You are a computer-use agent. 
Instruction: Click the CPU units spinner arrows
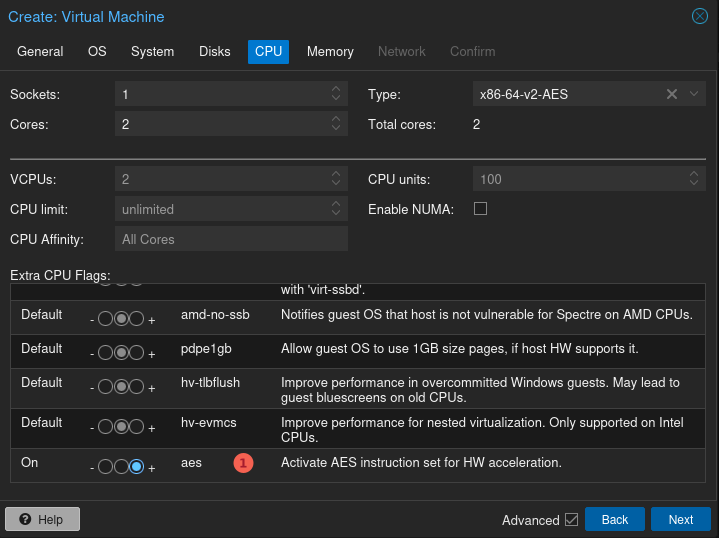tap(695, 180)
